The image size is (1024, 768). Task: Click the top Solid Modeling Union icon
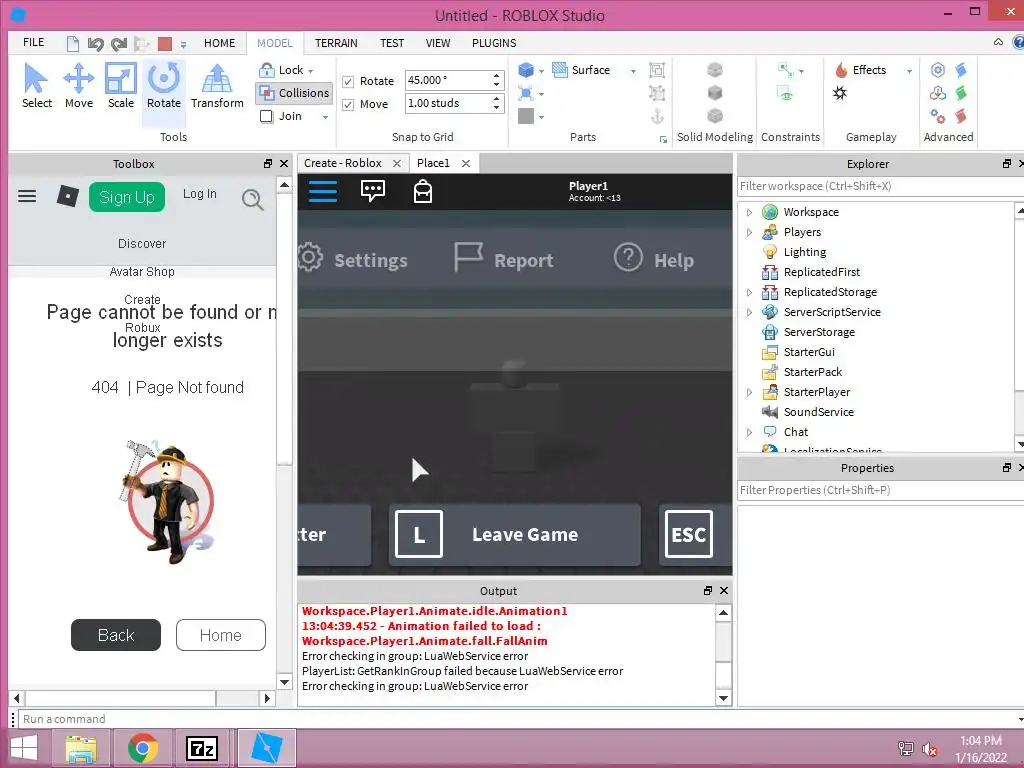pos(715,69)
